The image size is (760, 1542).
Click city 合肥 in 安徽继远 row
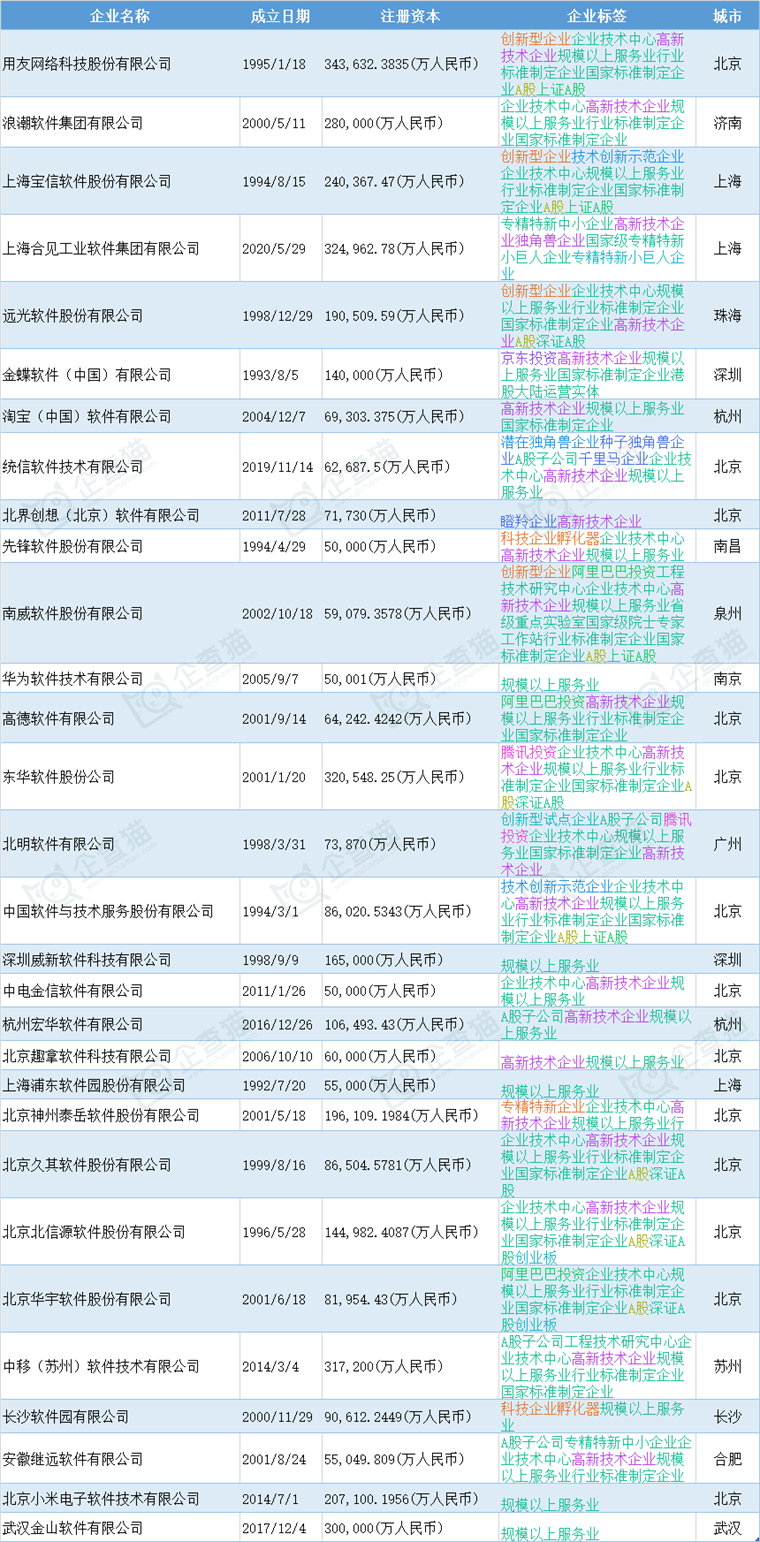728,1459
